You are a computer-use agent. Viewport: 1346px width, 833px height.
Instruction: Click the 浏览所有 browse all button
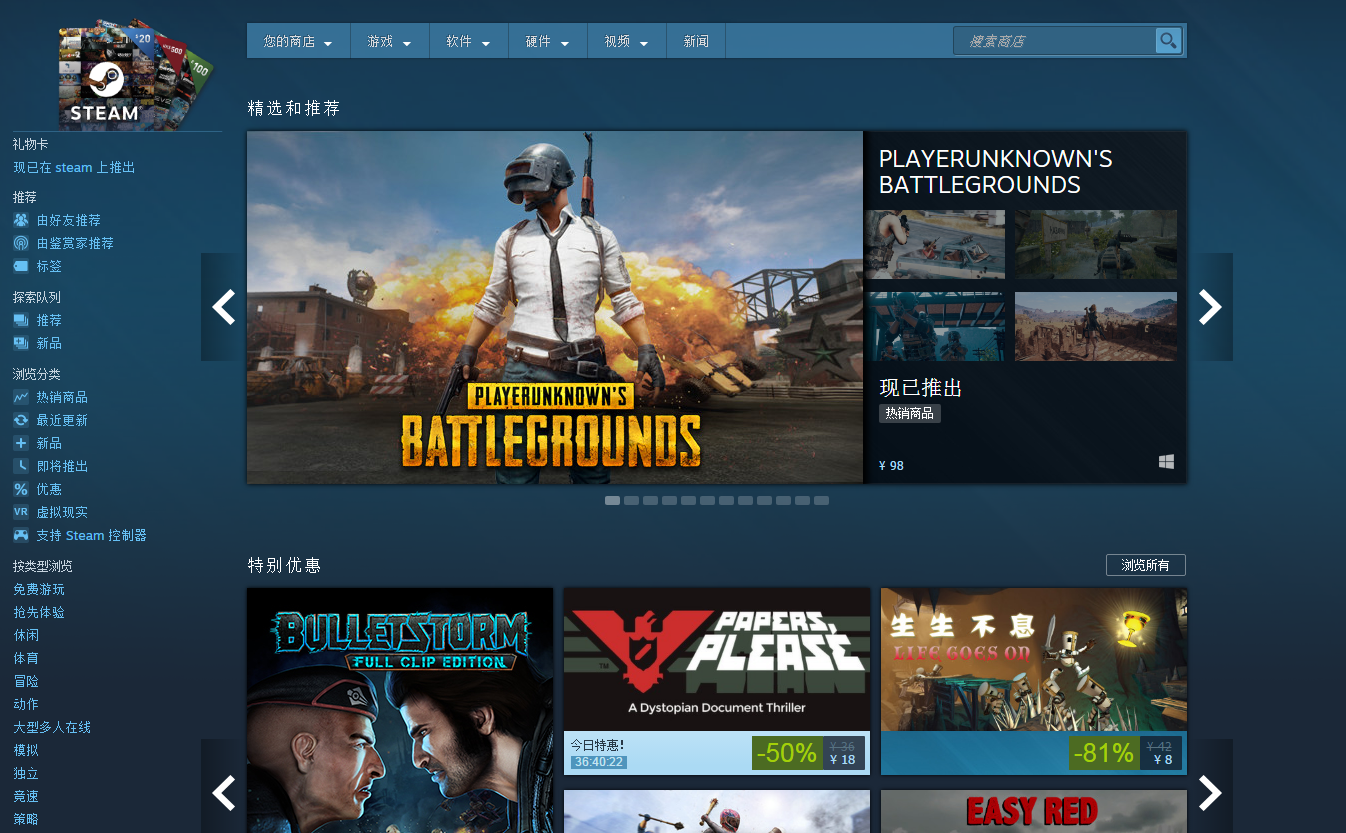[x=1145, y=564]
